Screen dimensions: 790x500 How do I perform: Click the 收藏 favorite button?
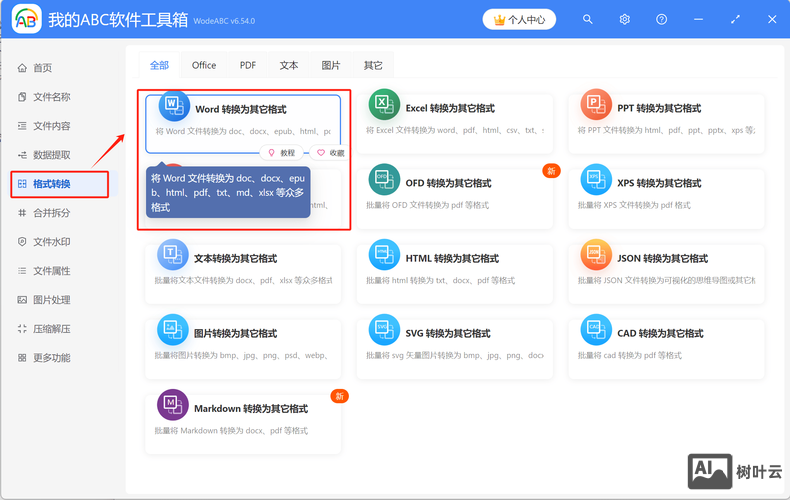[x=331, y=153]
